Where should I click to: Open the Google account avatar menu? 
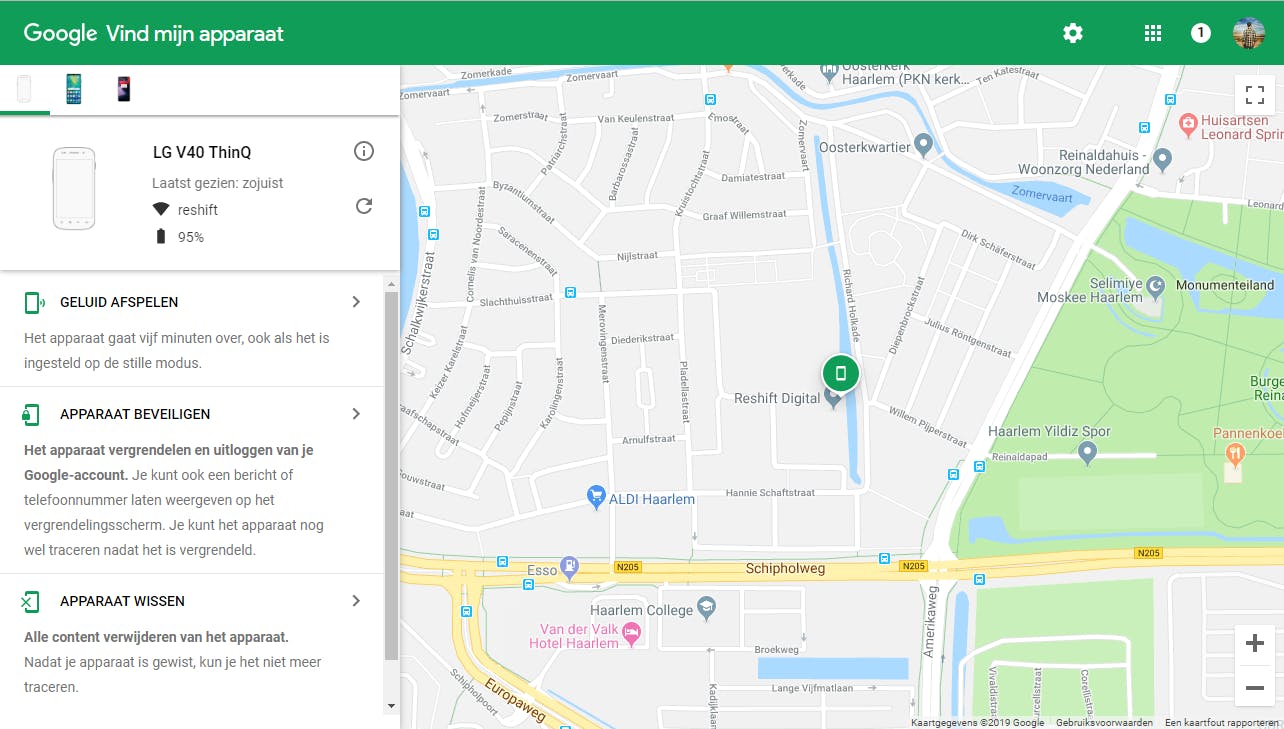(x=1249, y=33)
